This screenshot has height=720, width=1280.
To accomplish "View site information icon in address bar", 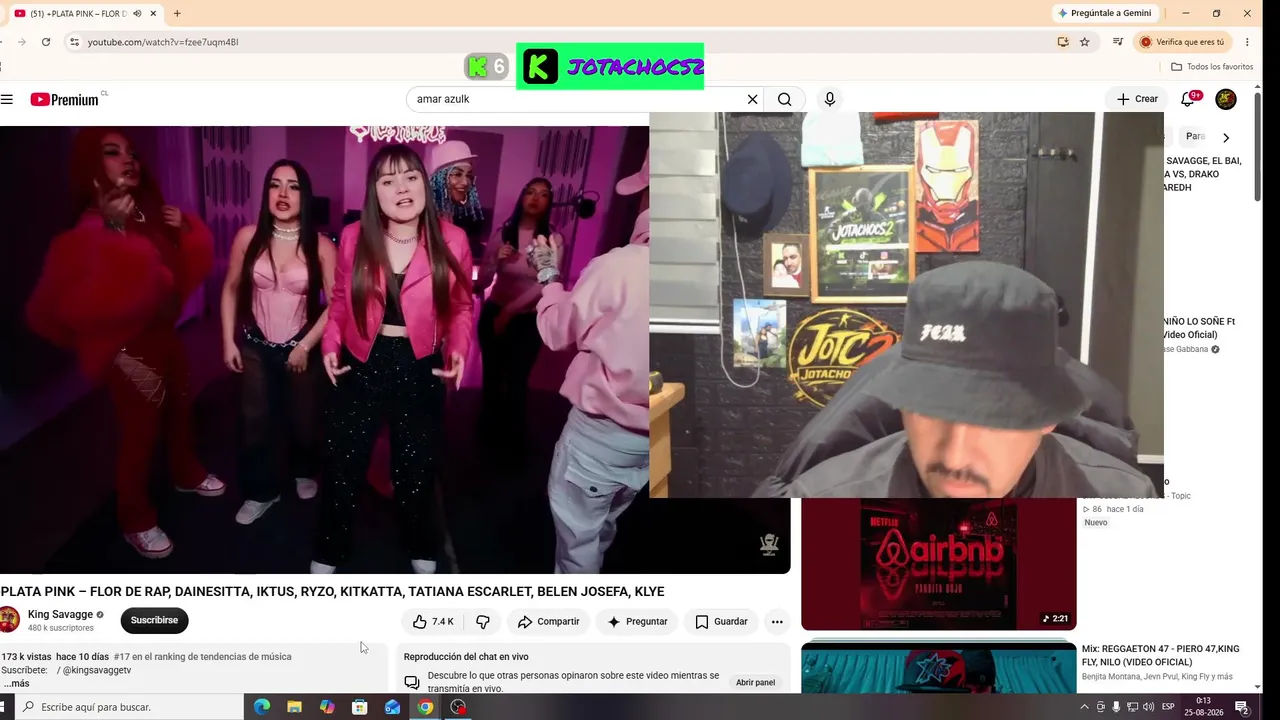I will 74,42.
